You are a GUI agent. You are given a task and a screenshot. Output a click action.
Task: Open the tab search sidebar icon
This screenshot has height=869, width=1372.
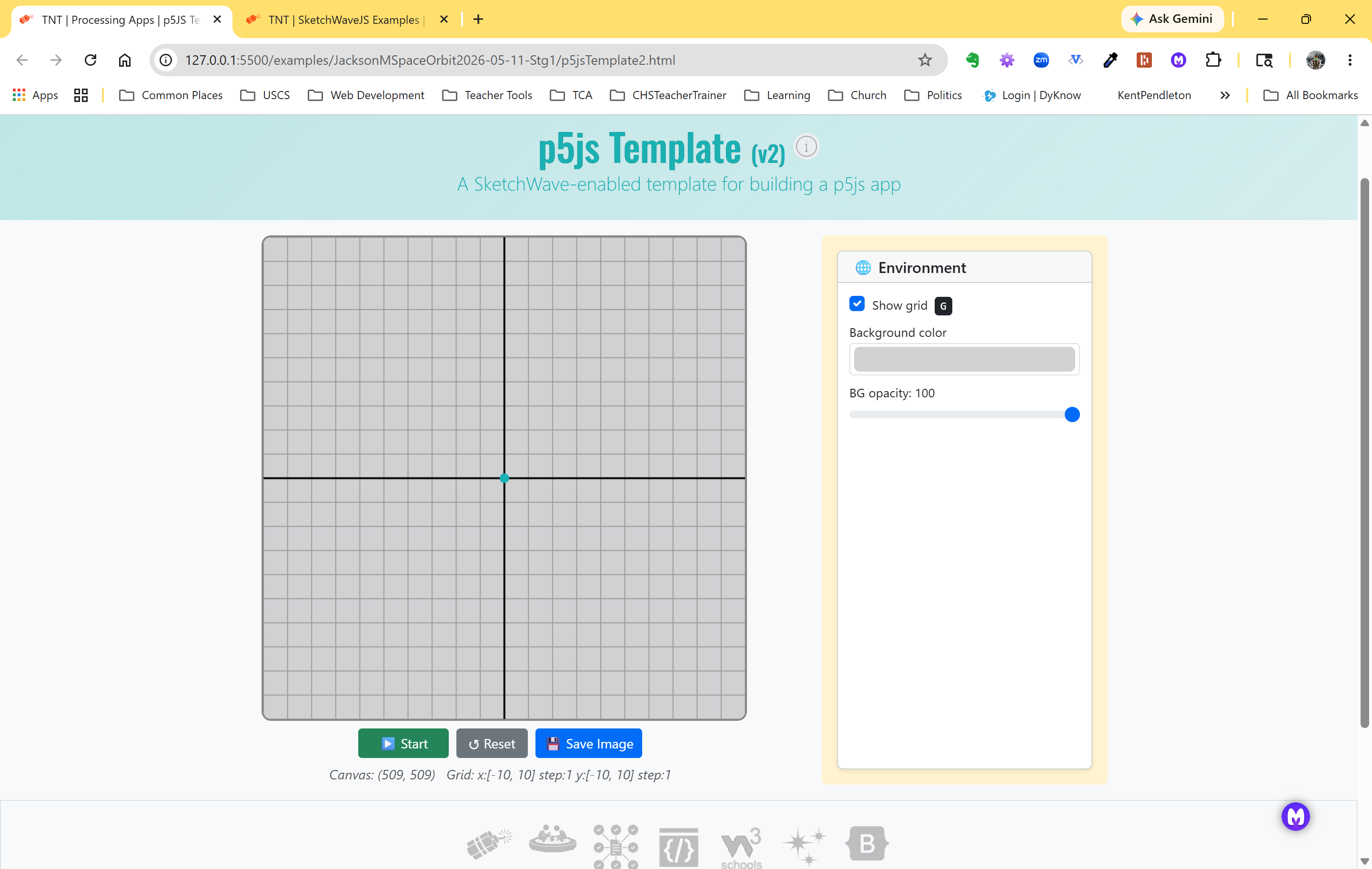[x=1264, y=60]
